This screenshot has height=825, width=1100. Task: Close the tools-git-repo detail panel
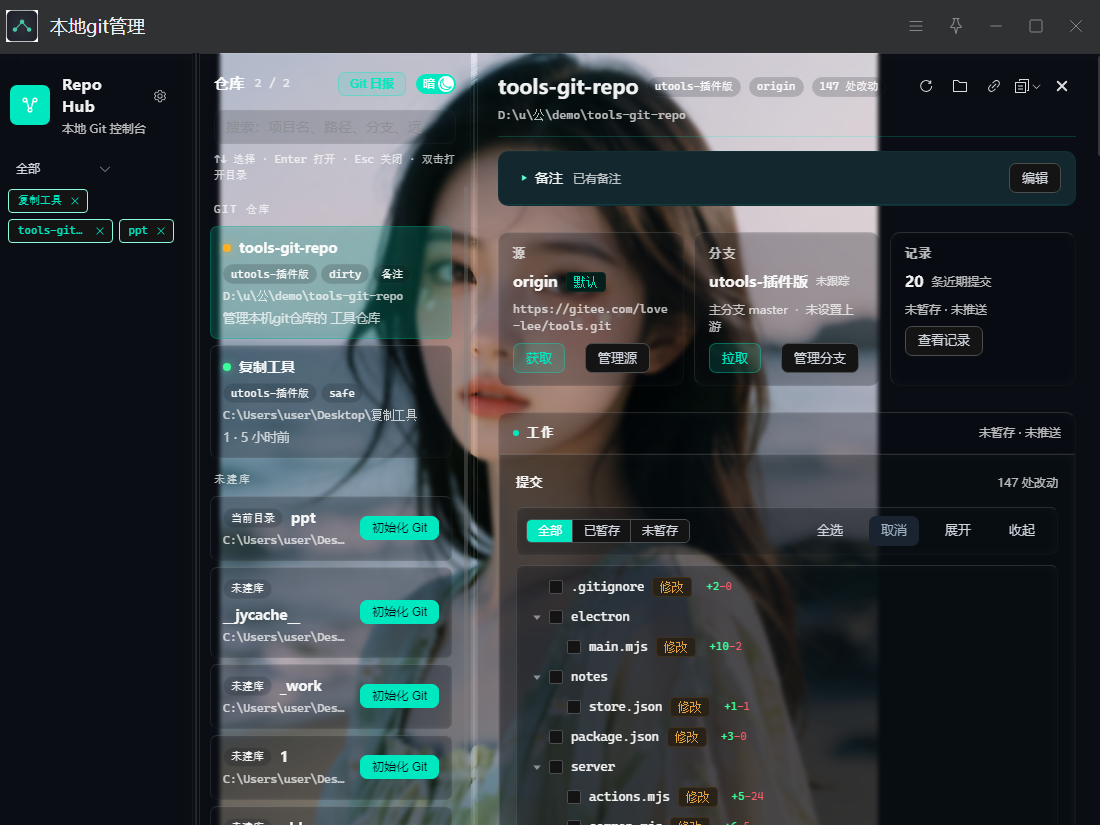coord(1062,86)
